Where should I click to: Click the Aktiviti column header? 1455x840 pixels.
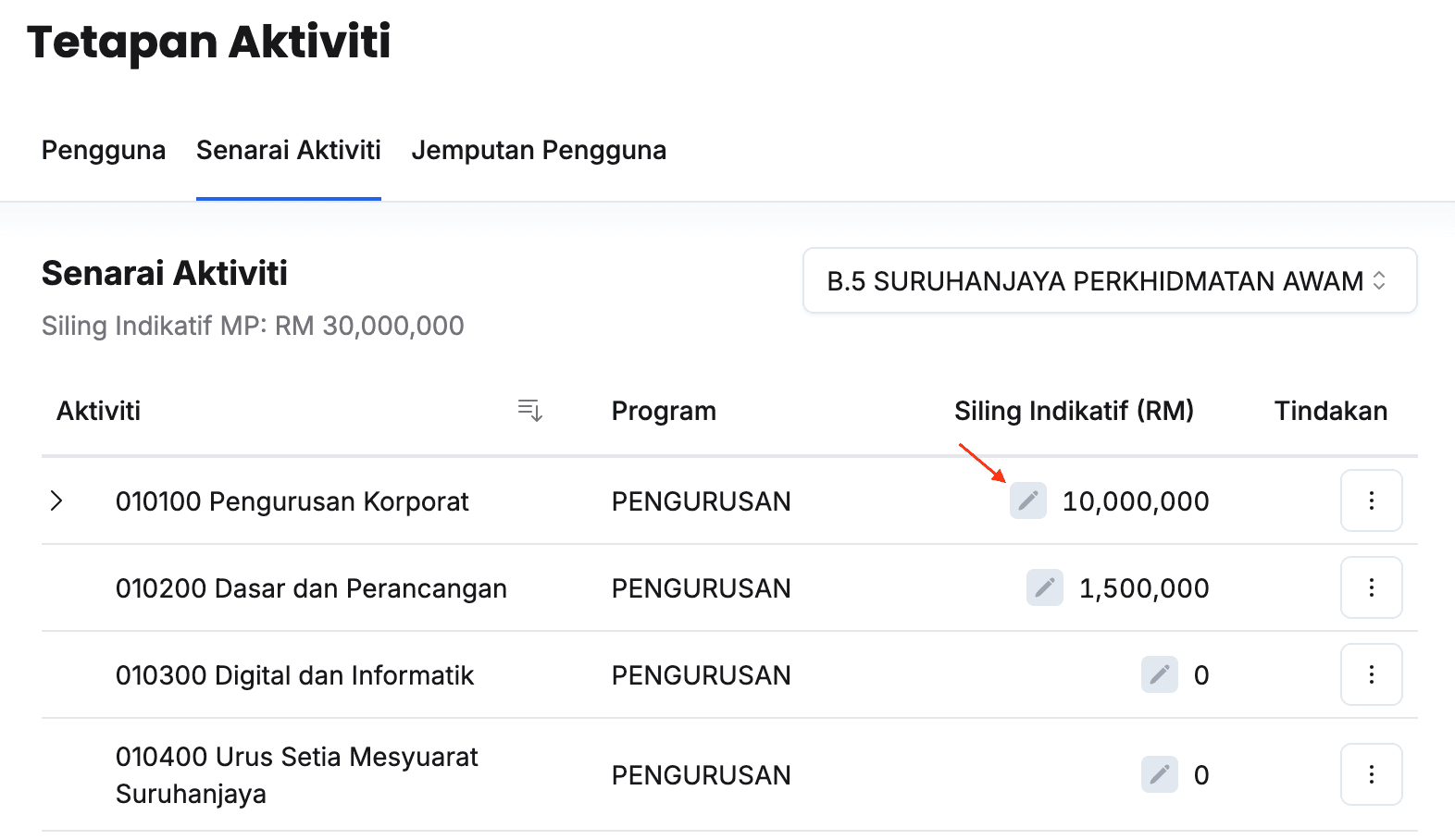(99, 411)
